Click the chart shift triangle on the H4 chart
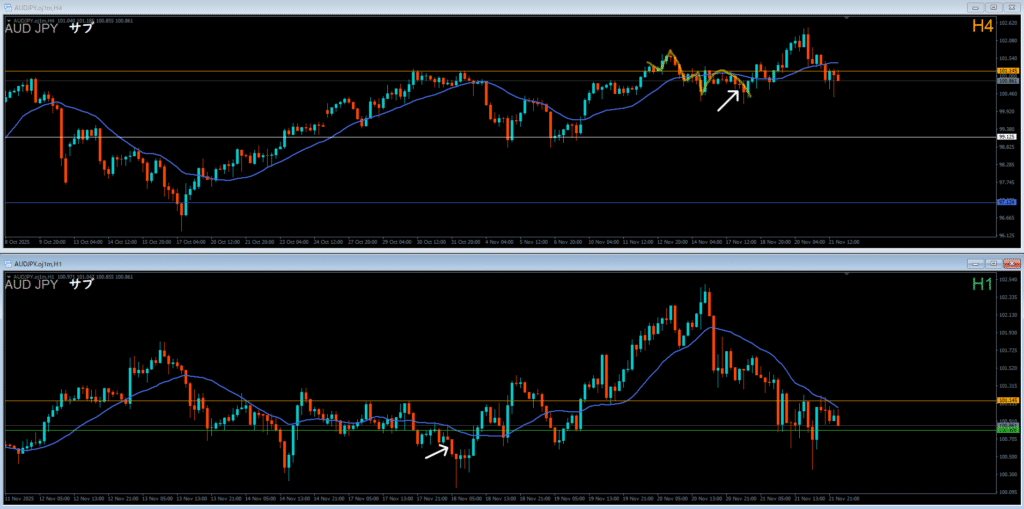The height and width of the screenshot is (509, 1024). coord(846,19)
